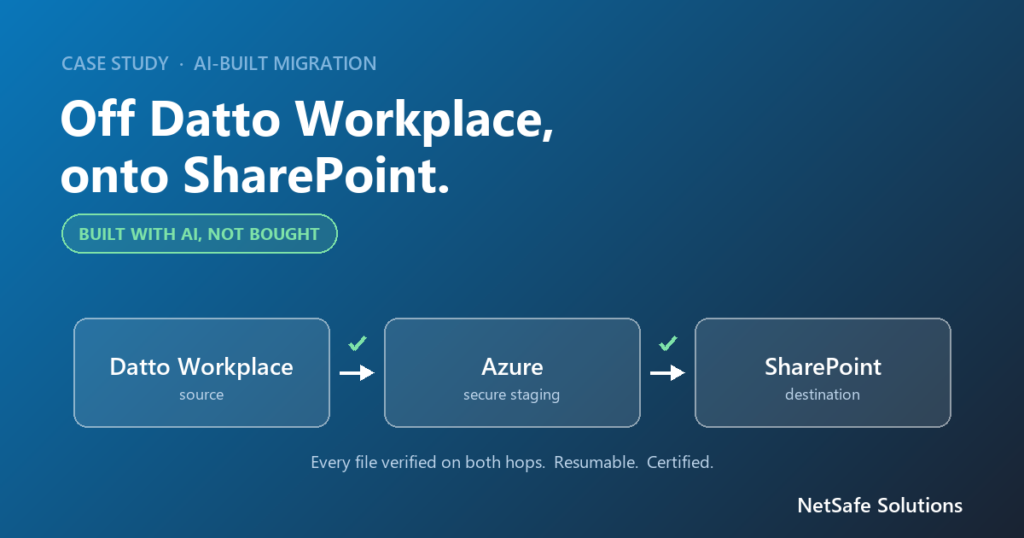Select the Azure secure staging box

[512, 373]
